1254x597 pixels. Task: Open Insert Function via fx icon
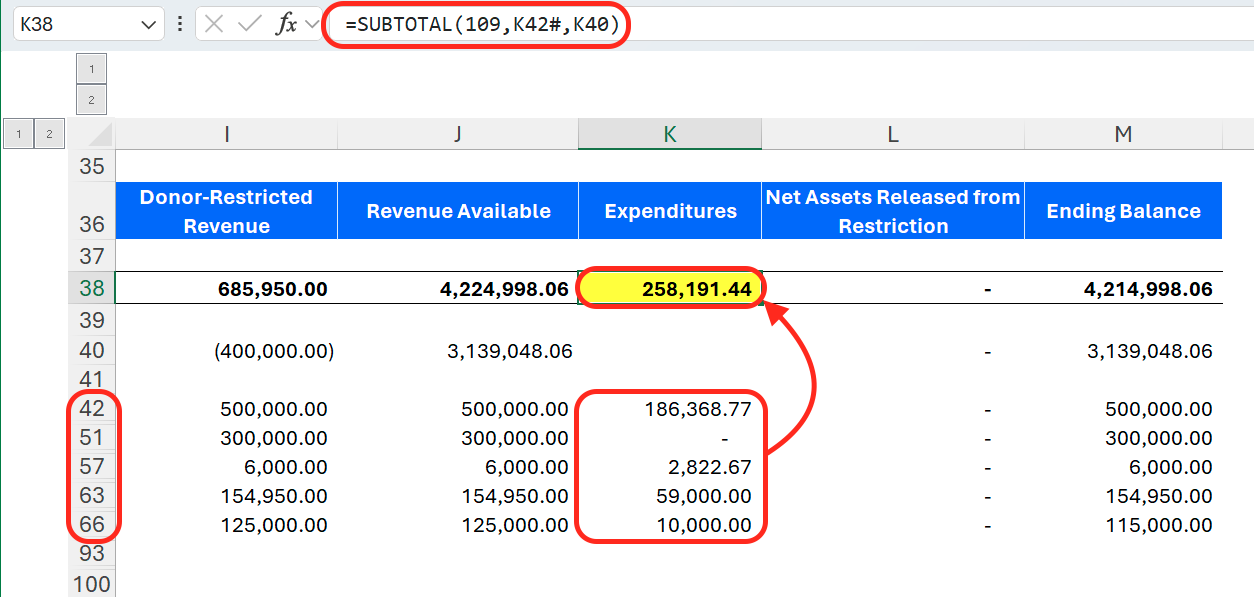(287, 25)
